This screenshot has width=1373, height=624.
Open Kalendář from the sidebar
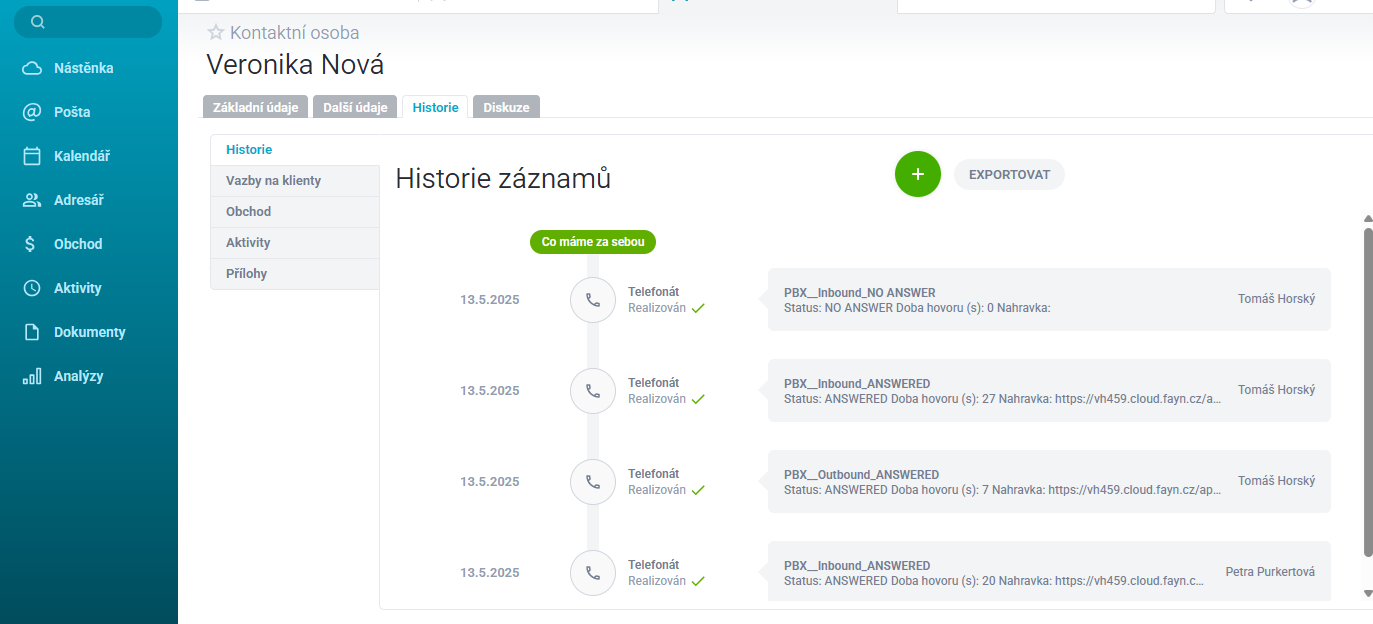coord(81,156)
